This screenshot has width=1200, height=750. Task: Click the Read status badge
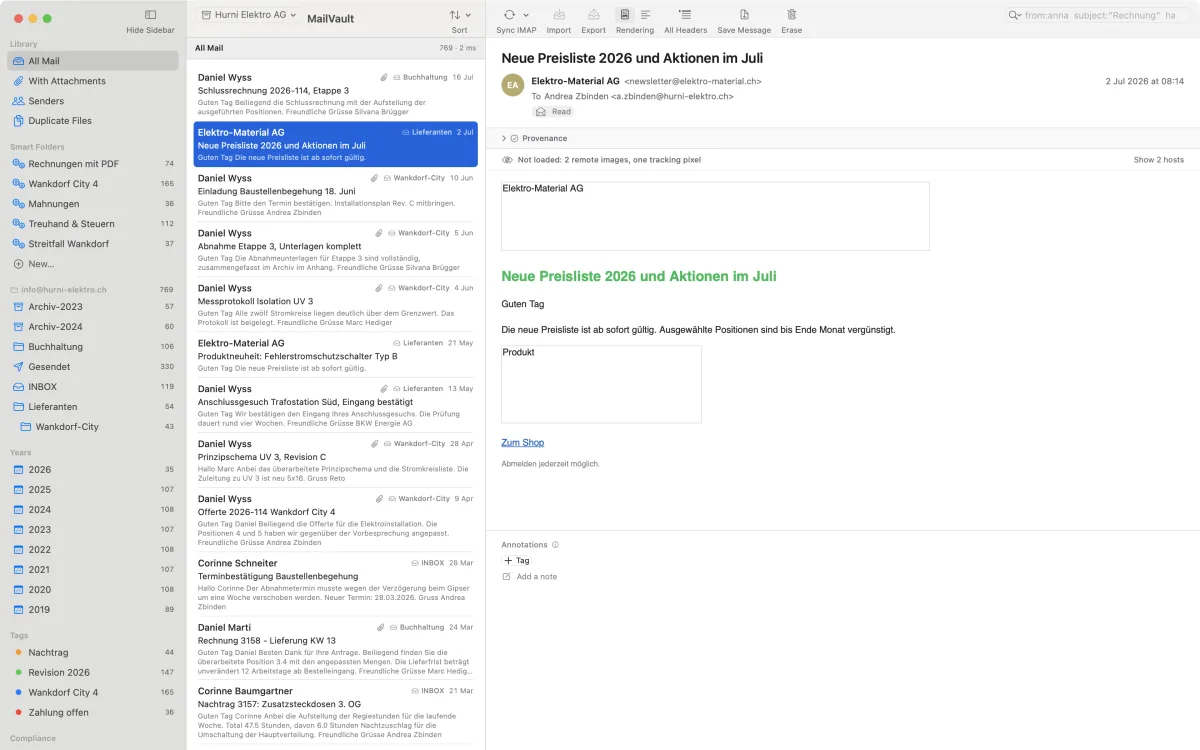[555, 112]
